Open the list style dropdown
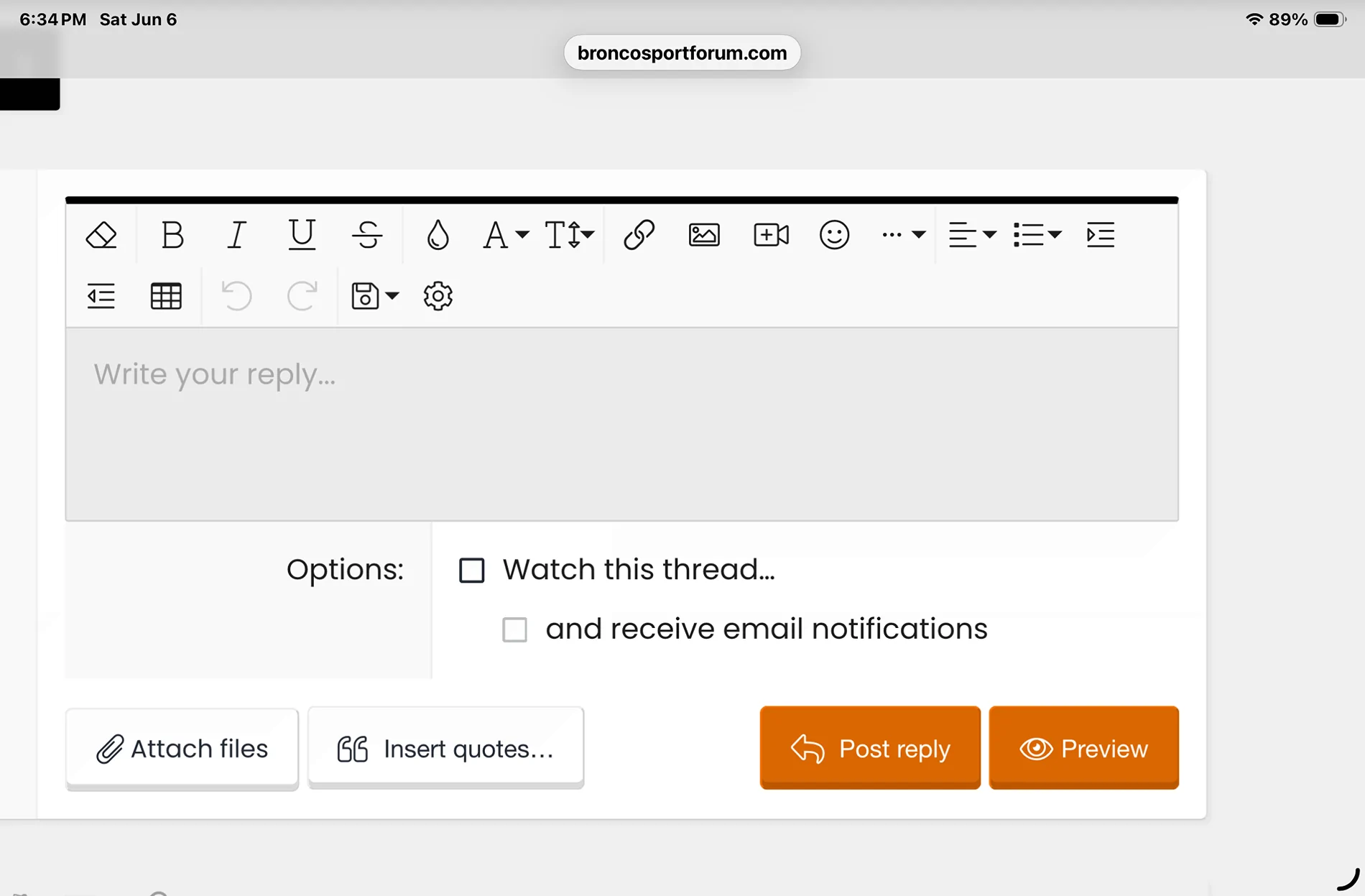1365x896 pixels. pos(1037,235)
